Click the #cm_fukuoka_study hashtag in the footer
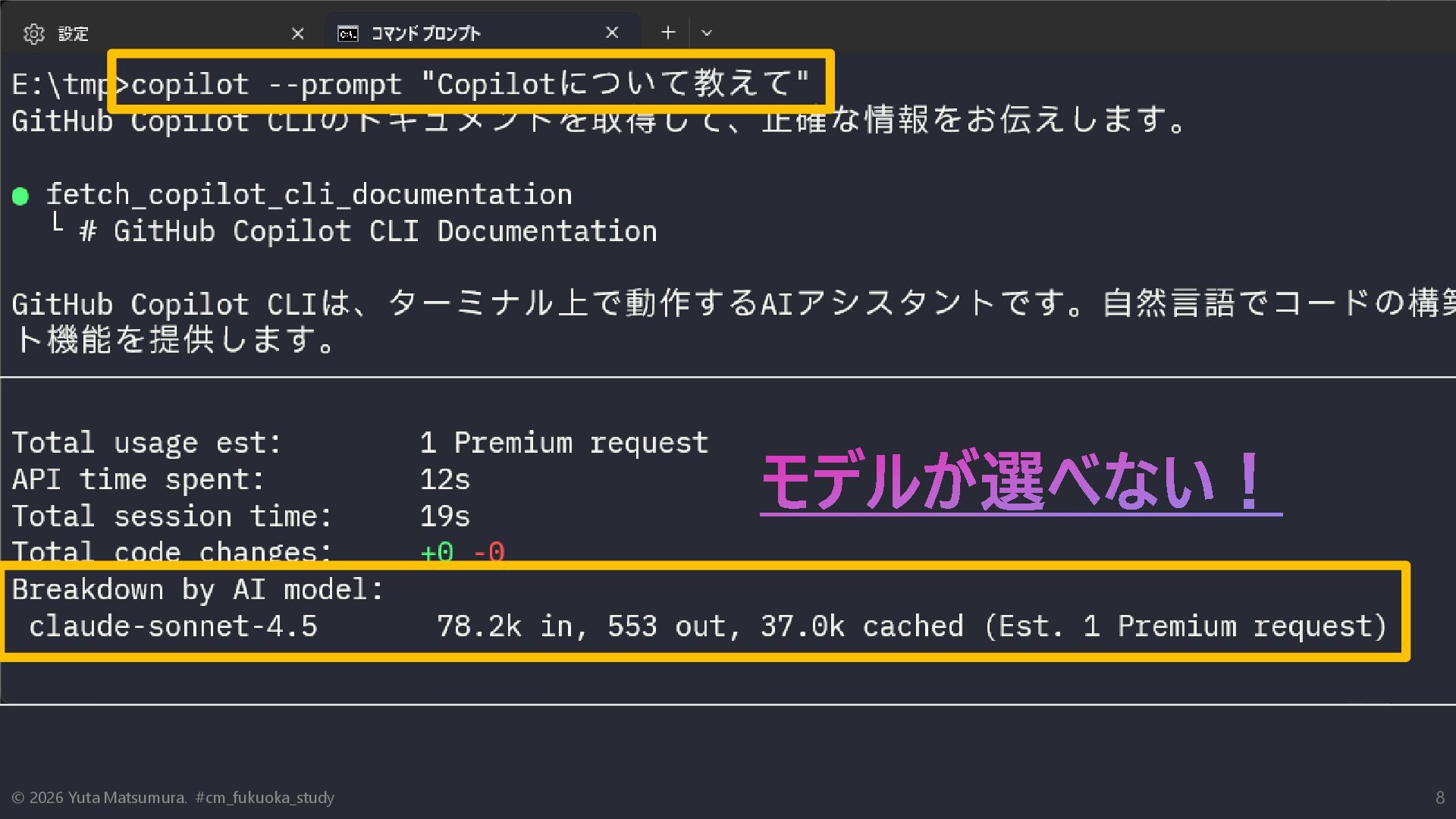Viewport: 1456px width, 819px height. coord(265,798)
